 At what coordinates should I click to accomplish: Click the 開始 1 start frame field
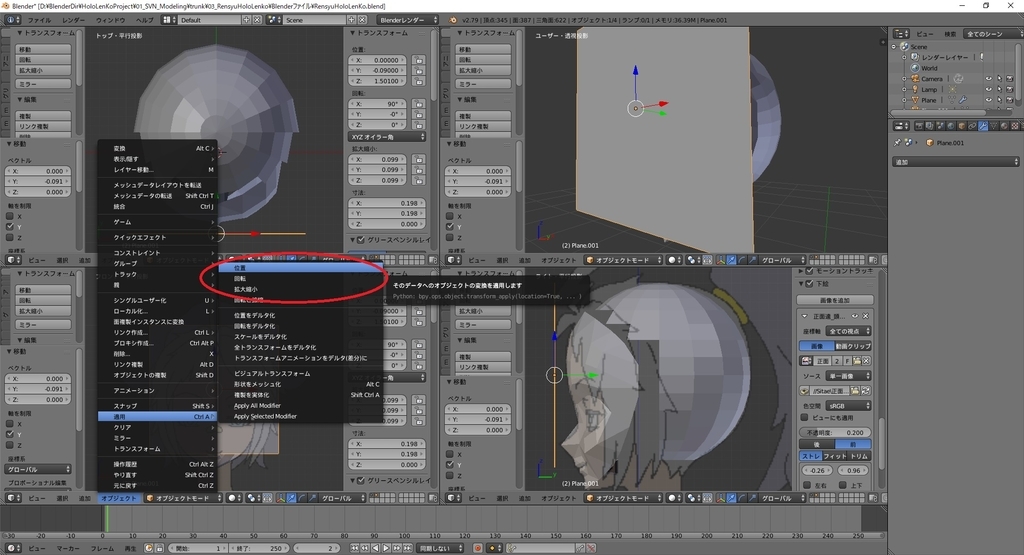[198, 548]
